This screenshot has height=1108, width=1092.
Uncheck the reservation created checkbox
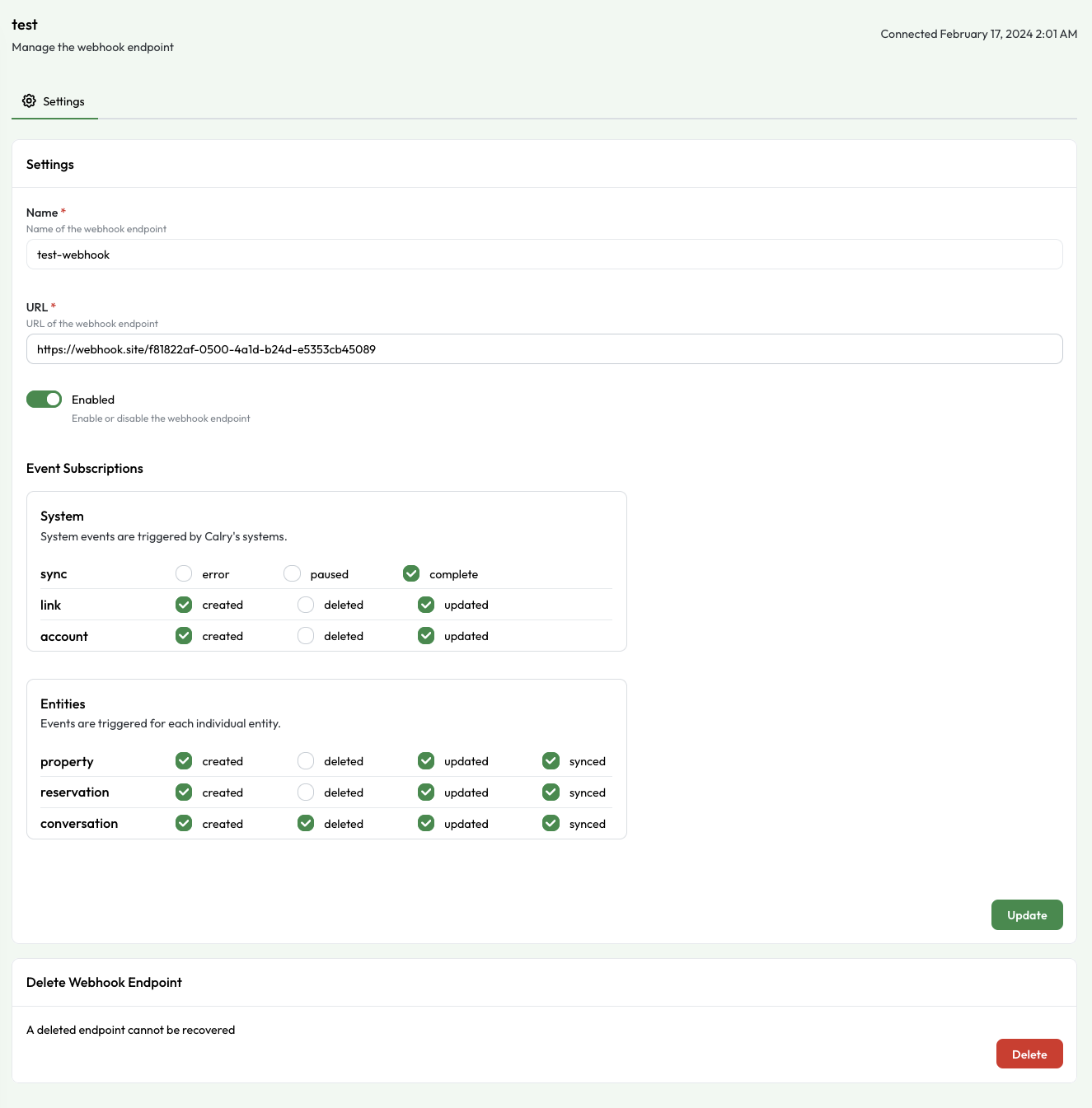click(184, 792)
